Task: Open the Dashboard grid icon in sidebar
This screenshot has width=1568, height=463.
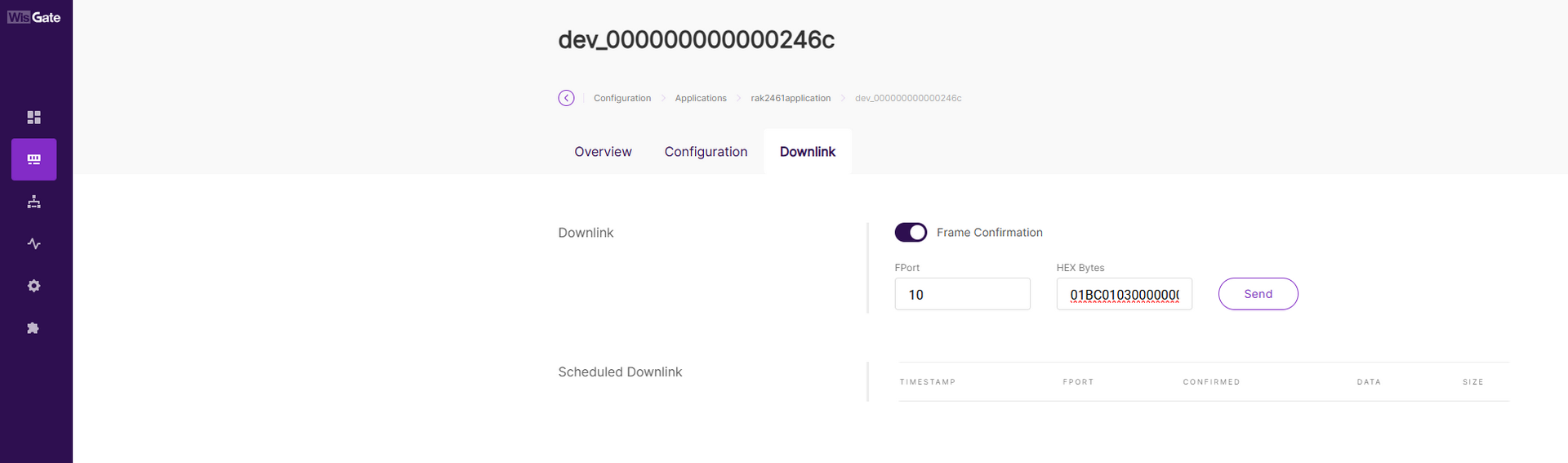Action: [33, 118]
